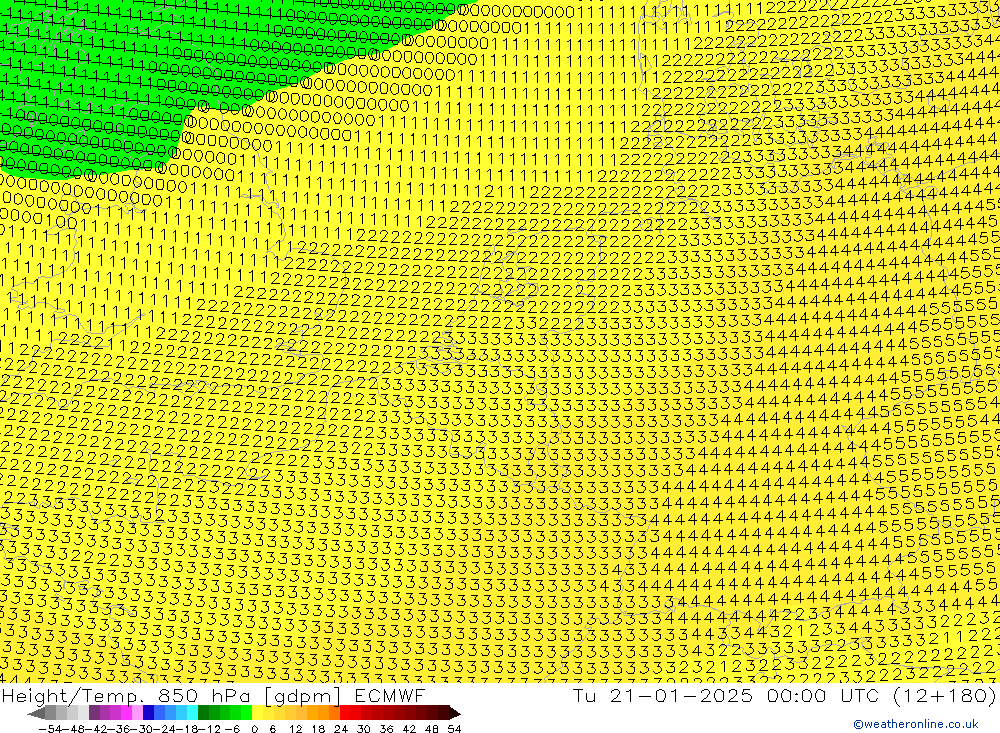Click the -42 legend label
The width and height of the screenshot is (1000, 733).
(96, 729)
